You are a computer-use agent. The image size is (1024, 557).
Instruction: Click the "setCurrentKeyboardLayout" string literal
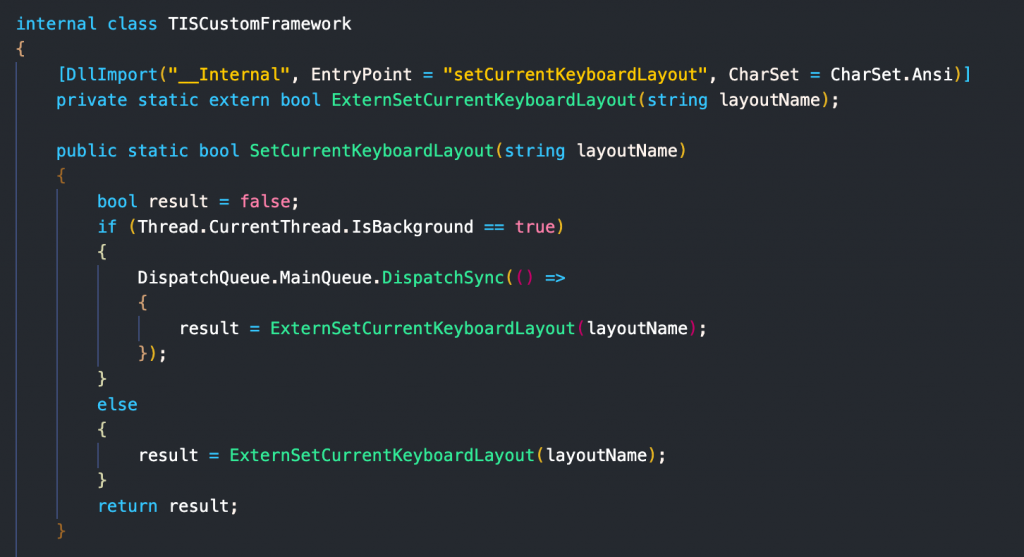[x=575, y=74]
